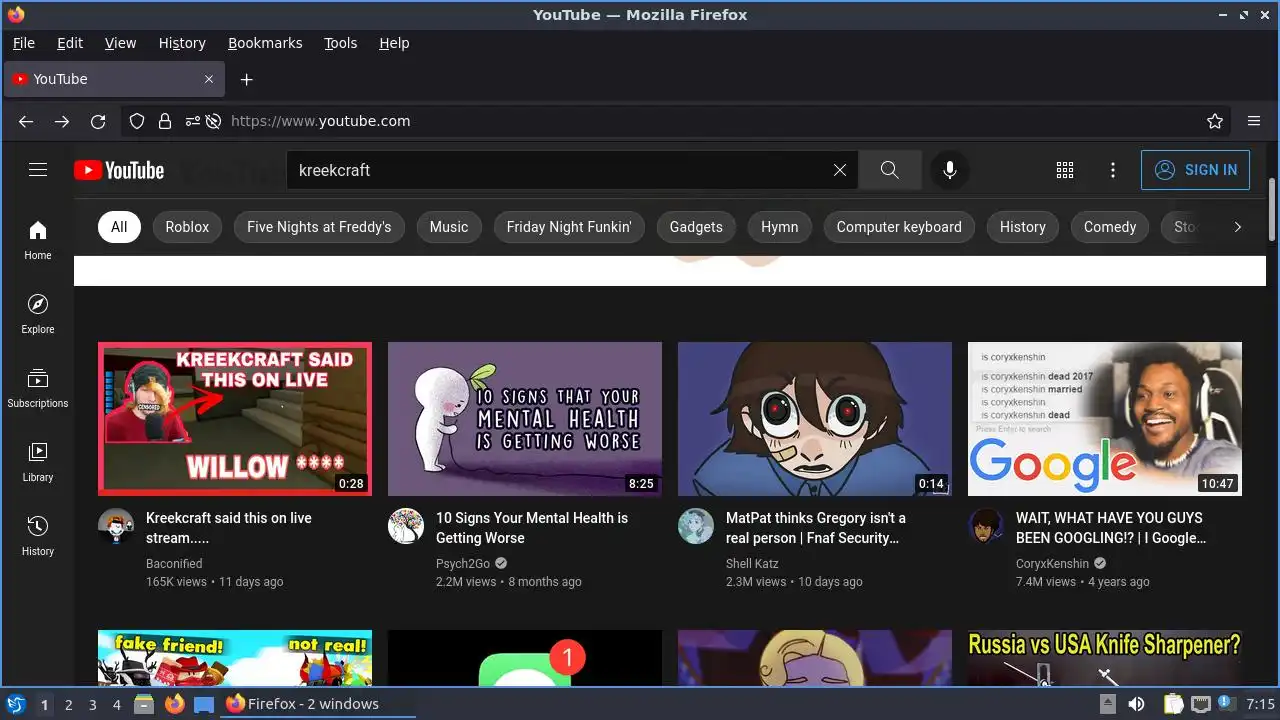Reload the current page
Viewport: 1280px width, 720px height.
tap(98, 121)
